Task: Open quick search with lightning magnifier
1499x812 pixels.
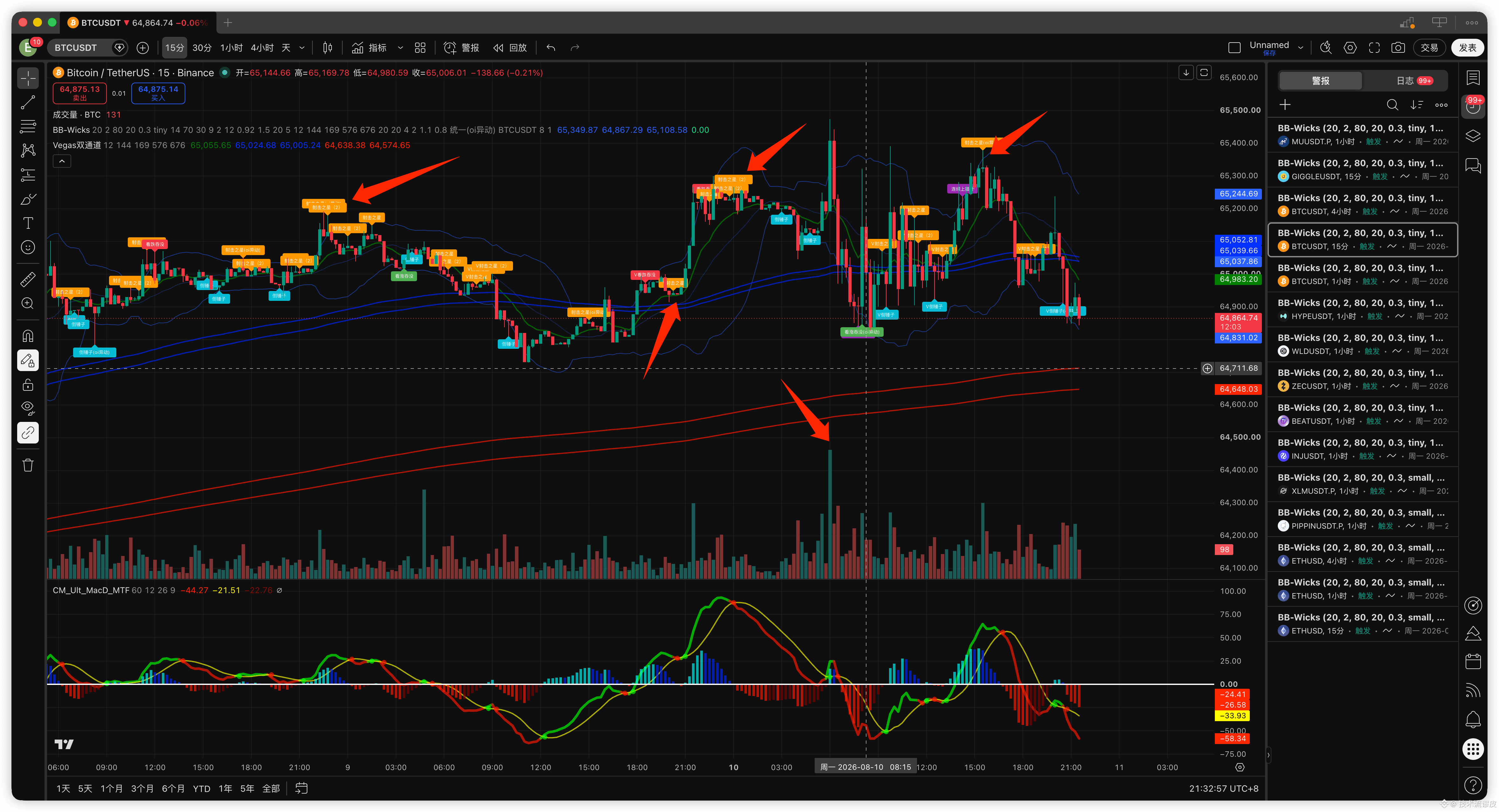Action: (1325, 48)
